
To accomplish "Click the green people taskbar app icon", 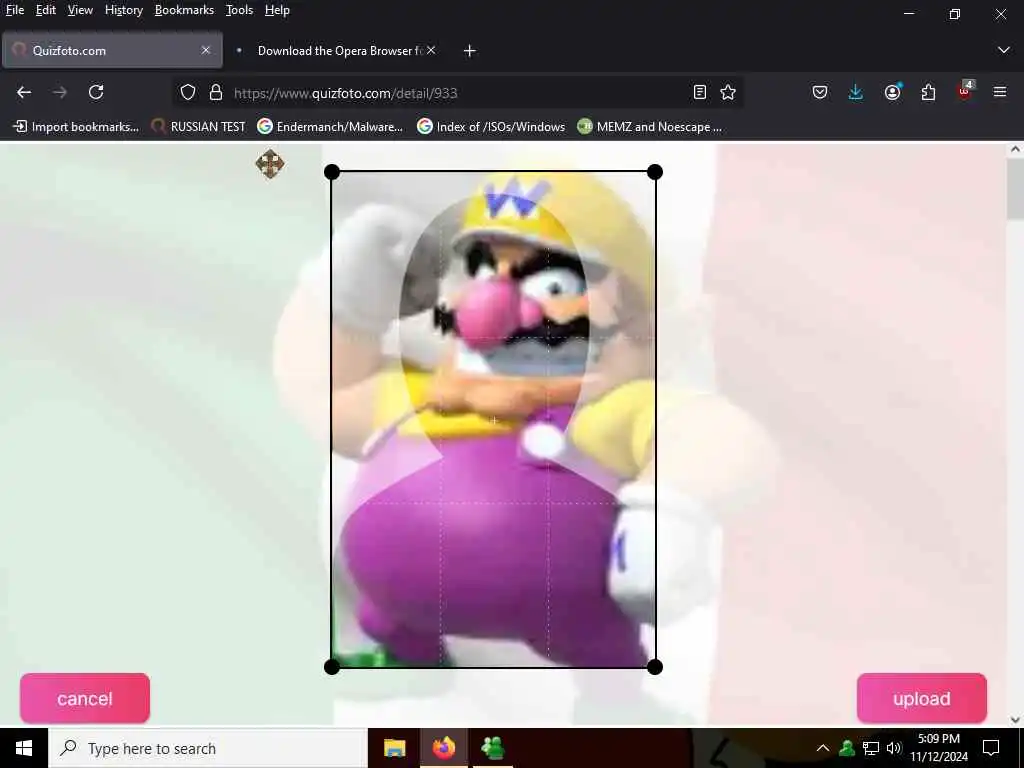I will pos(492,748).
